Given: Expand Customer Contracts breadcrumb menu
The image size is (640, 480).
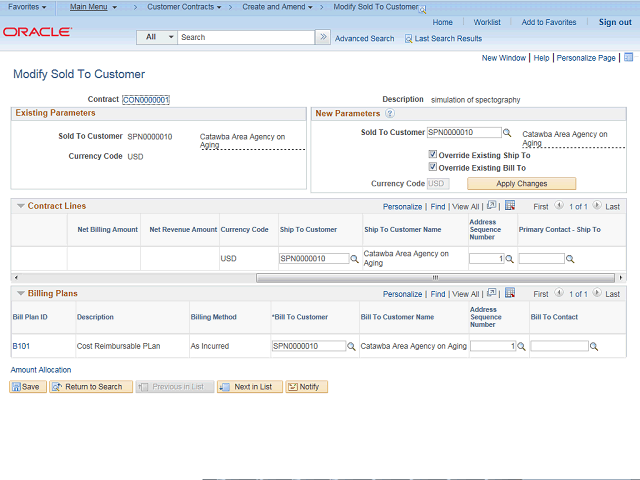Looking at the screenshot, I should 184,7.
